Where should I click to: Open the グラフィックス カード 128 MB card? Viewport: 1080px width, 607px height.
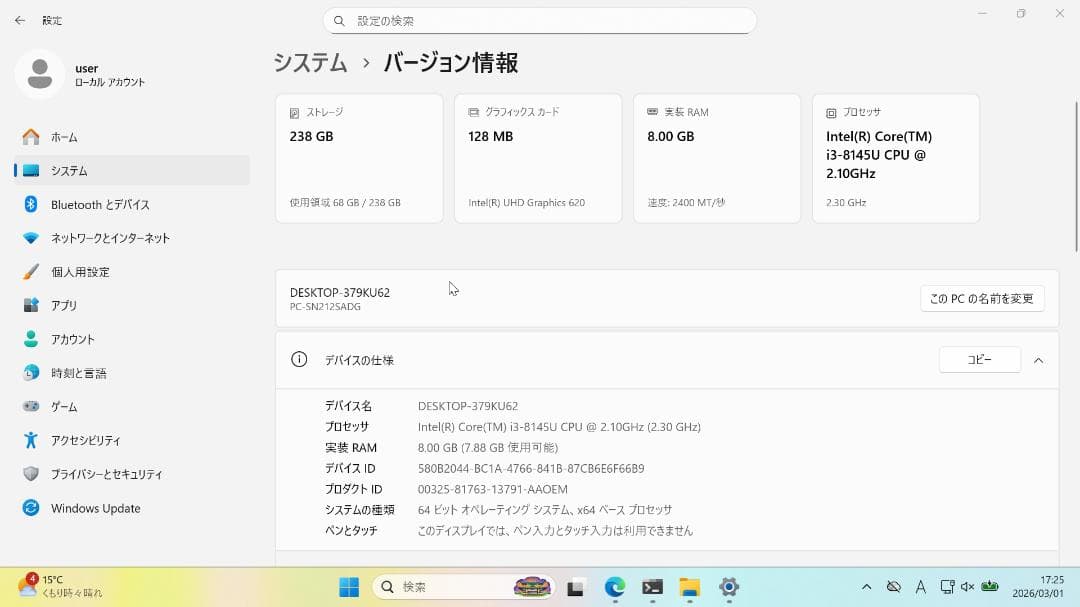coord(538,158)
